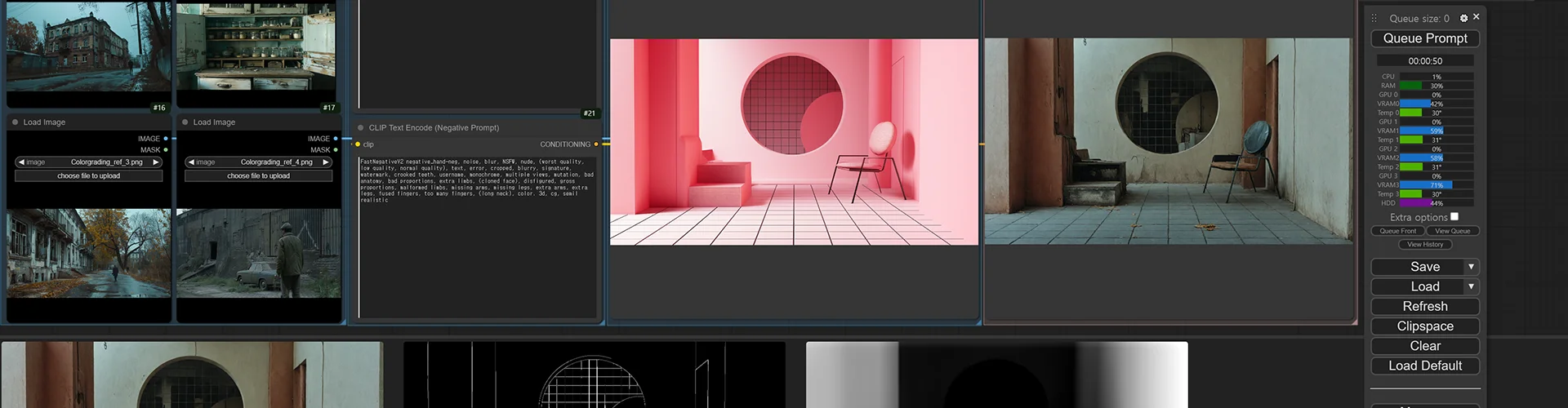Click Load Default button
The height and width of the screenshot is (408, 1568).
click(1425, 366)
